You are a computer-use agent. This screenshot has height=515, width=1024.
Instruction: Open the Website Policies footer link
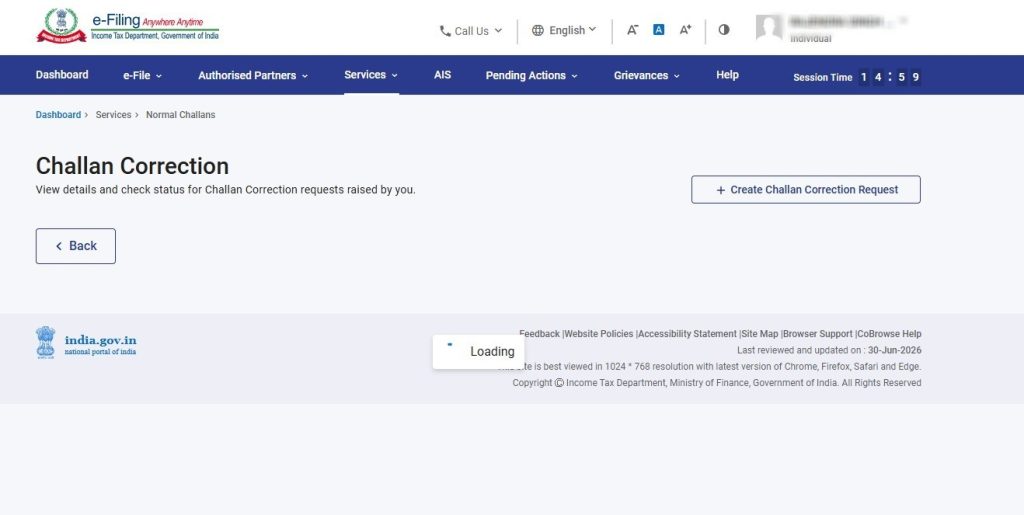coord(599,334)
